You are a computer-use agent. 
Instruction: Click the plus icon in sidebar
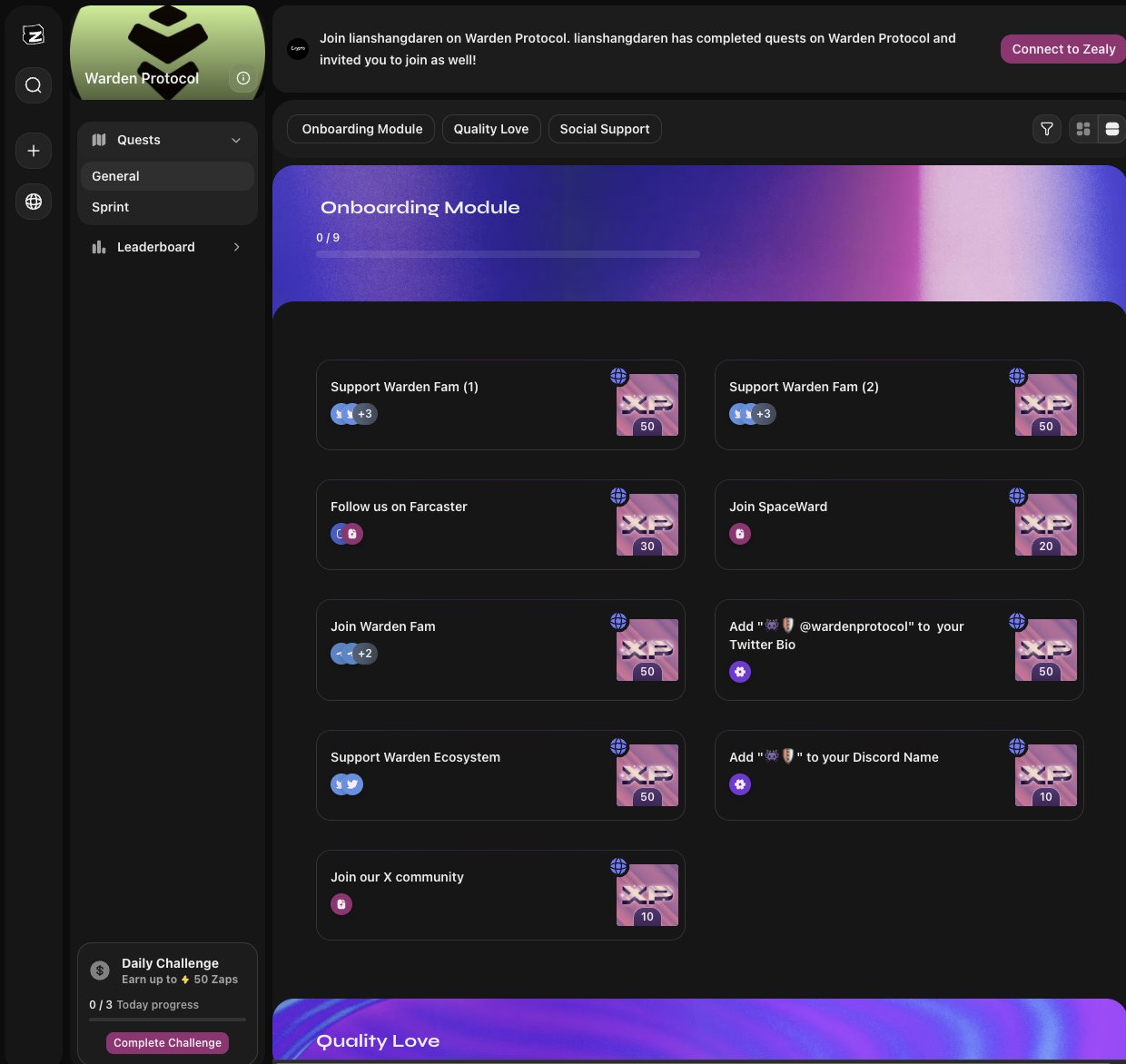pyautogui.click(x=34, y=151)
